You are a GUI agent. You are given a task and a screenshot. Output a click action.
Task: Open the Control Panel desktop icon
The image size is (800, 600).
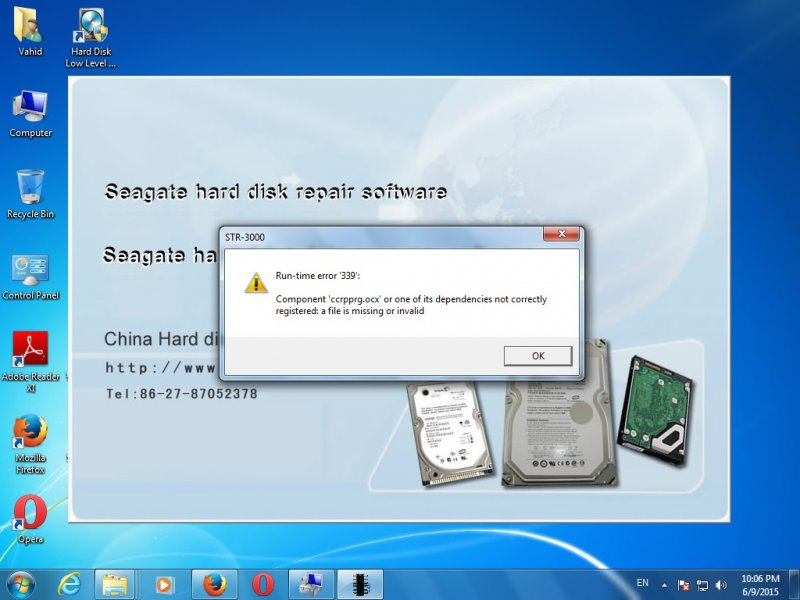(x=30, y=276)
